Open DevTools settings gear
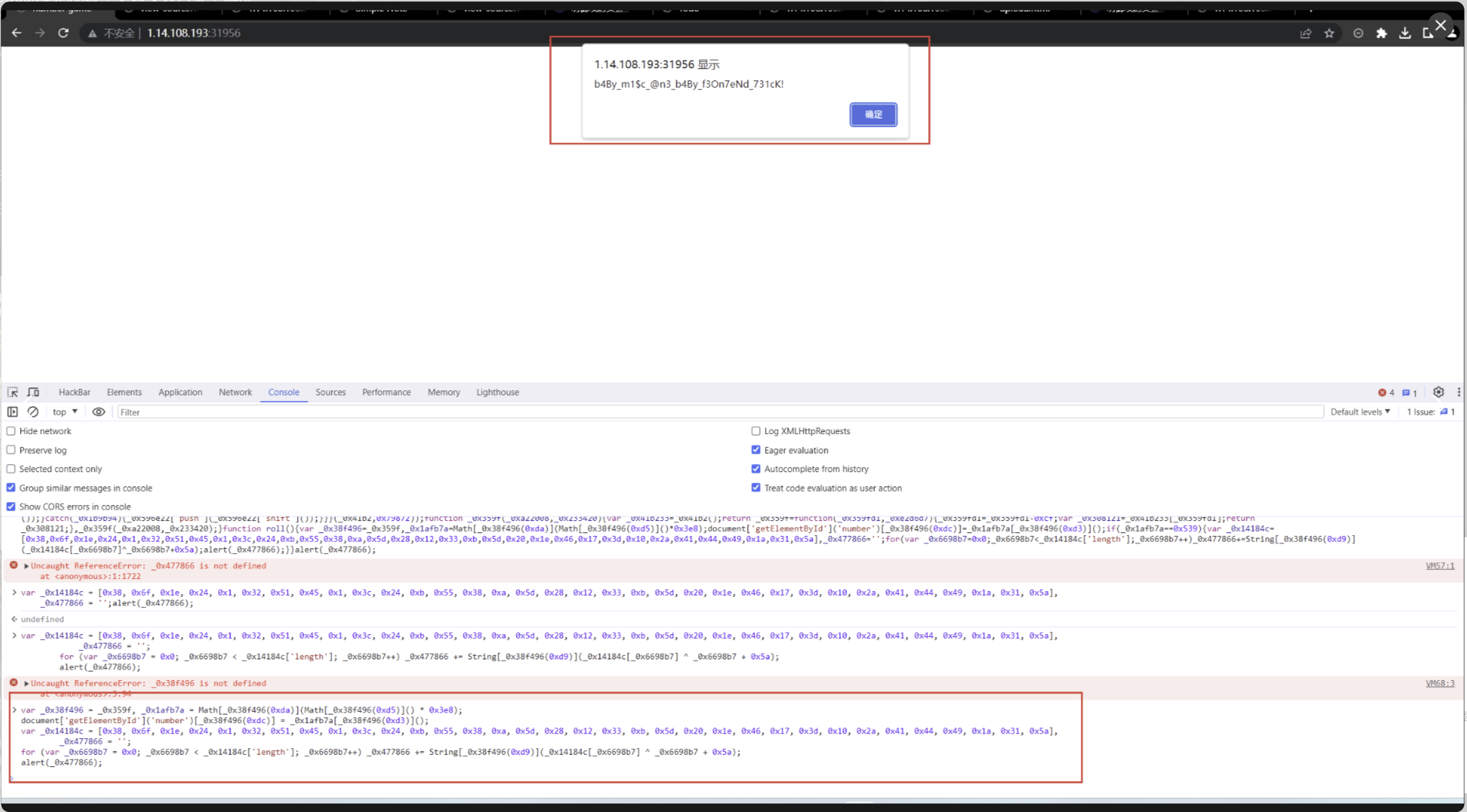The image size is (1467, 812). tap(1438, 392)
